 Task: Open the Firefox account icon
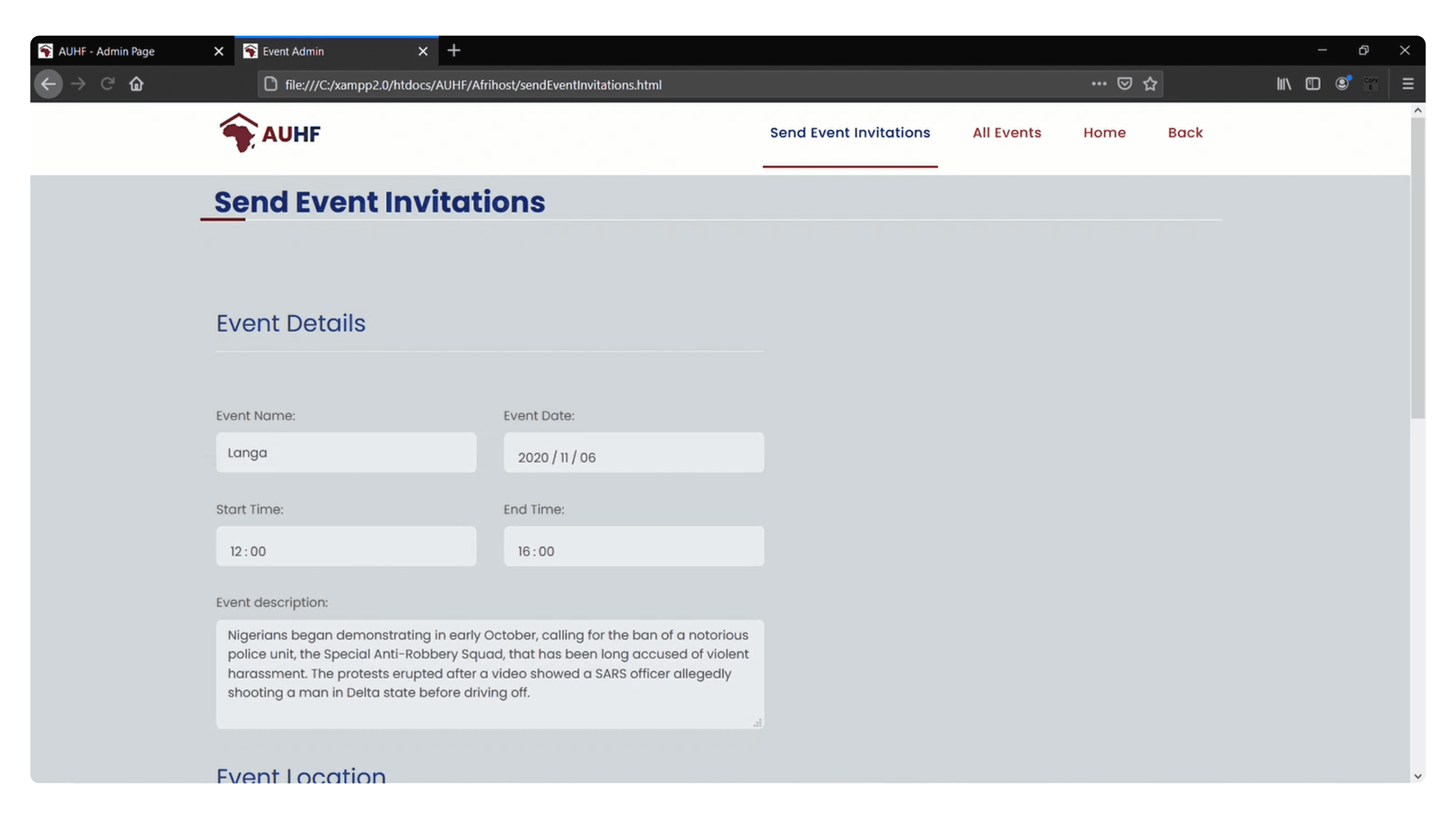pos(1342,84)
